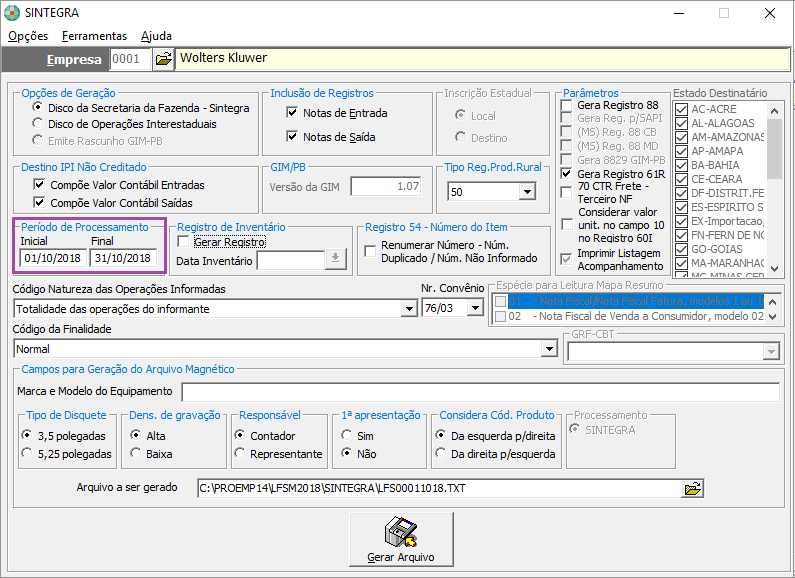Open the Ajuda menu
The height and width of the screenshot is (578, 795).
point(156,36)
